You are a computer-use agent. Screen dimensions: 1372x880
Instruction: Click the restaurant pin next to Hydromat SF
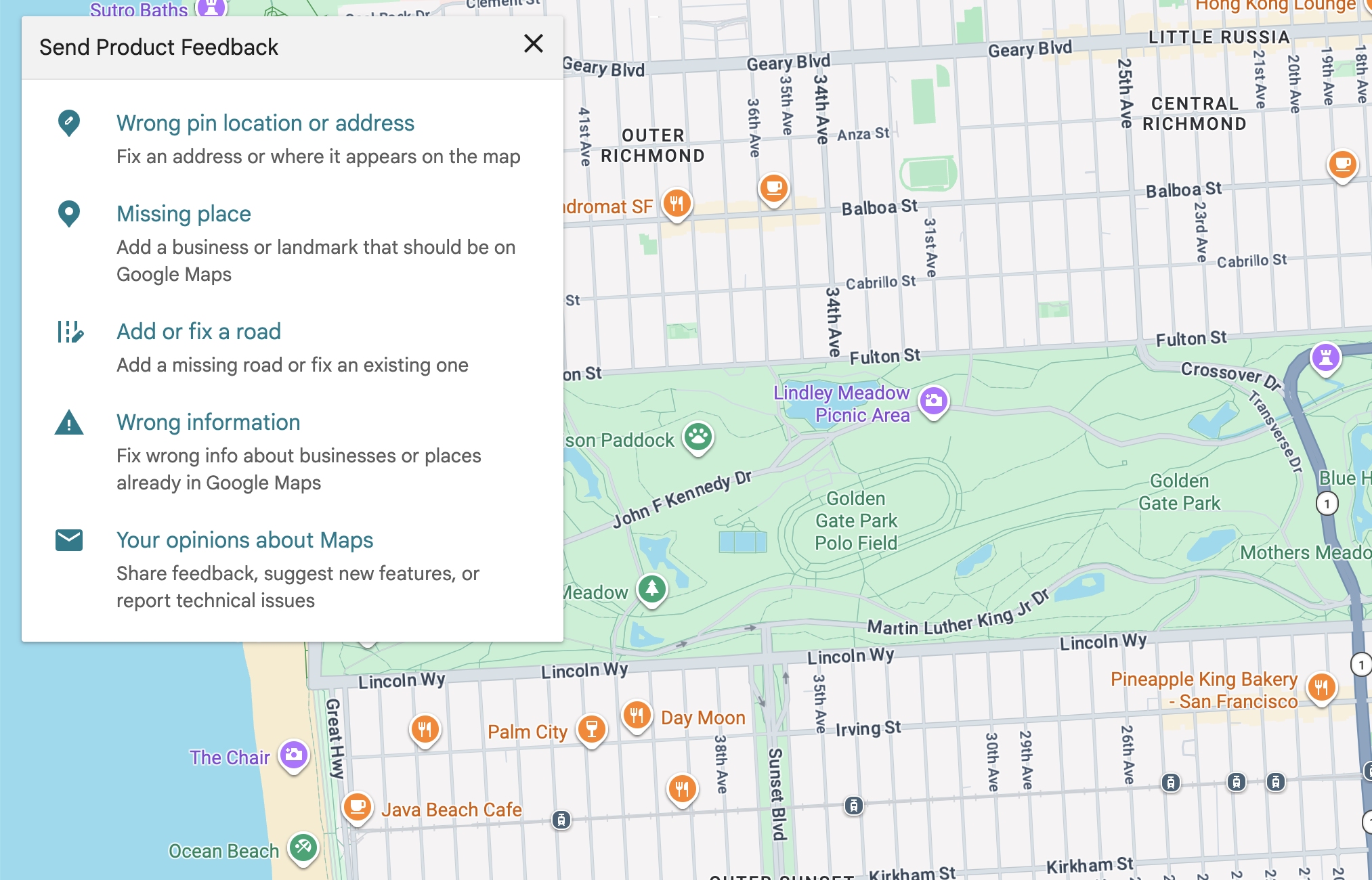coord(677,204)
